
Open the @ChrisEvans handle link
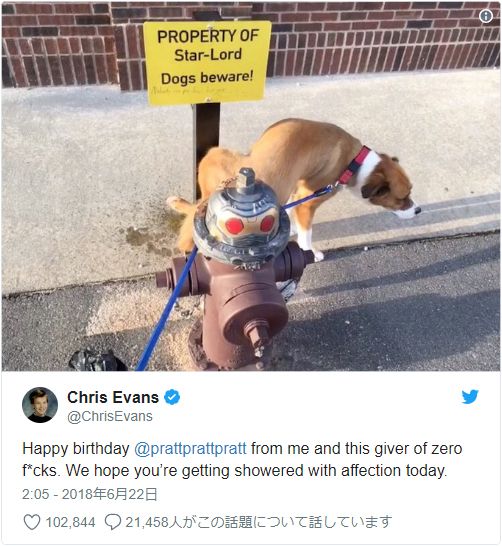coord(110,416)
